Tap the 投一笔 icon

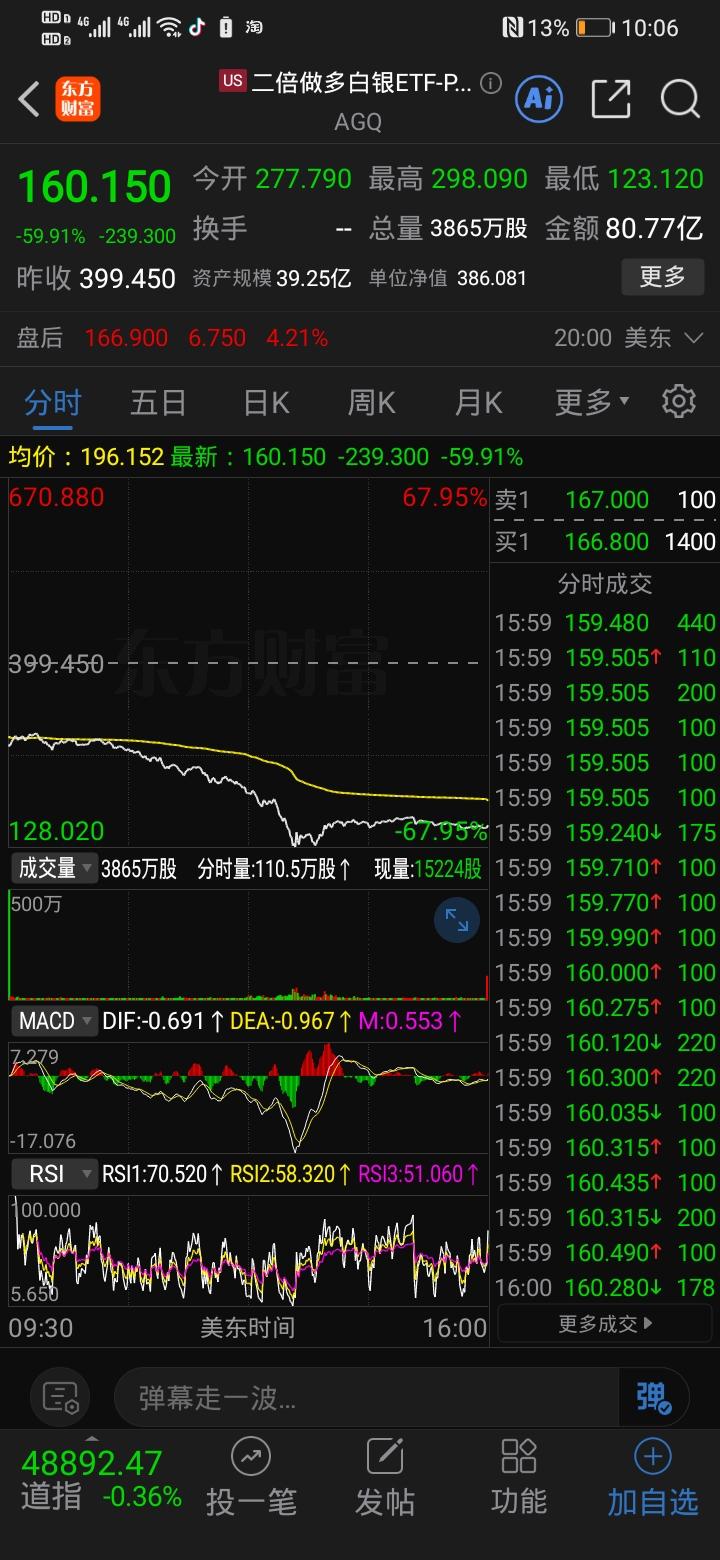tap(251, 1477)
